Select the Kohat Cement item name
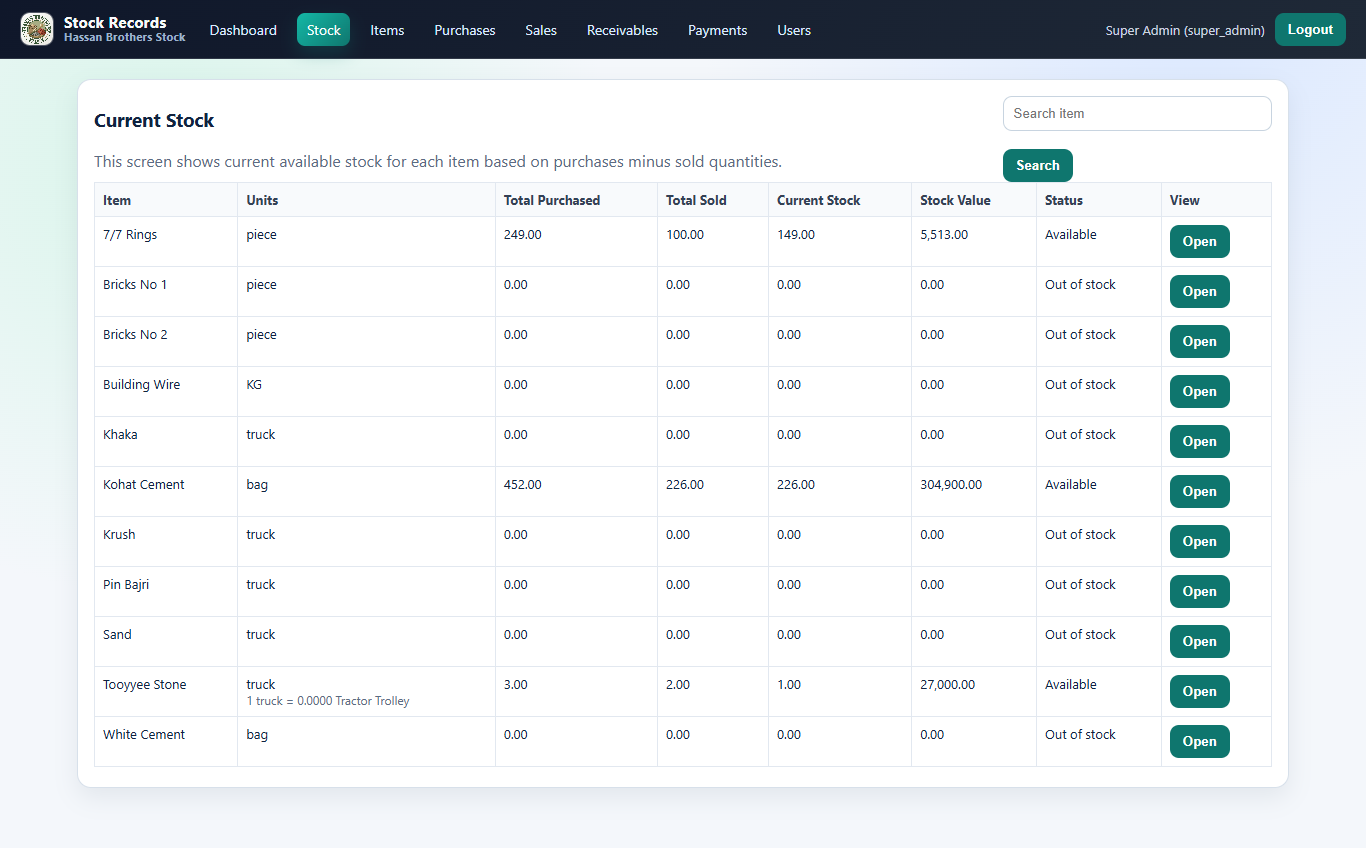The image size is (1366, 848). (144, 485)
